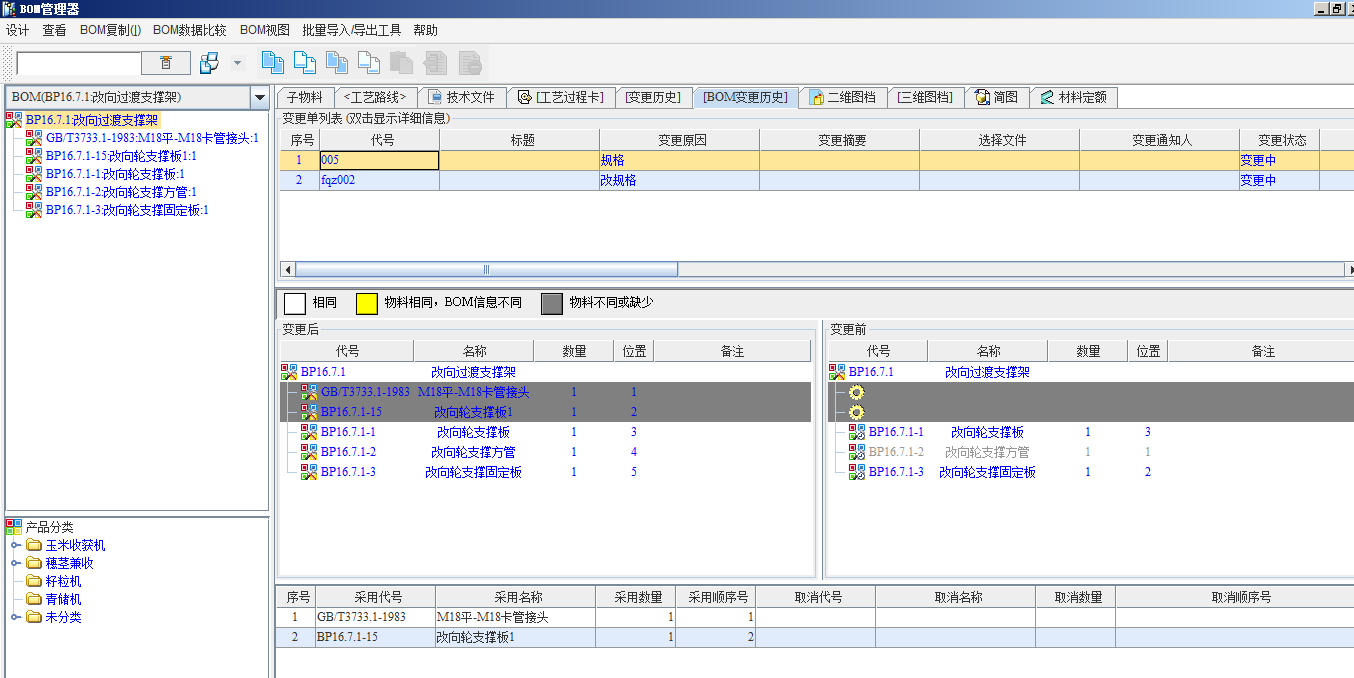1354x678 pixels.
Task: Click the 变更状态 column header
Action: pos(1282,140)
